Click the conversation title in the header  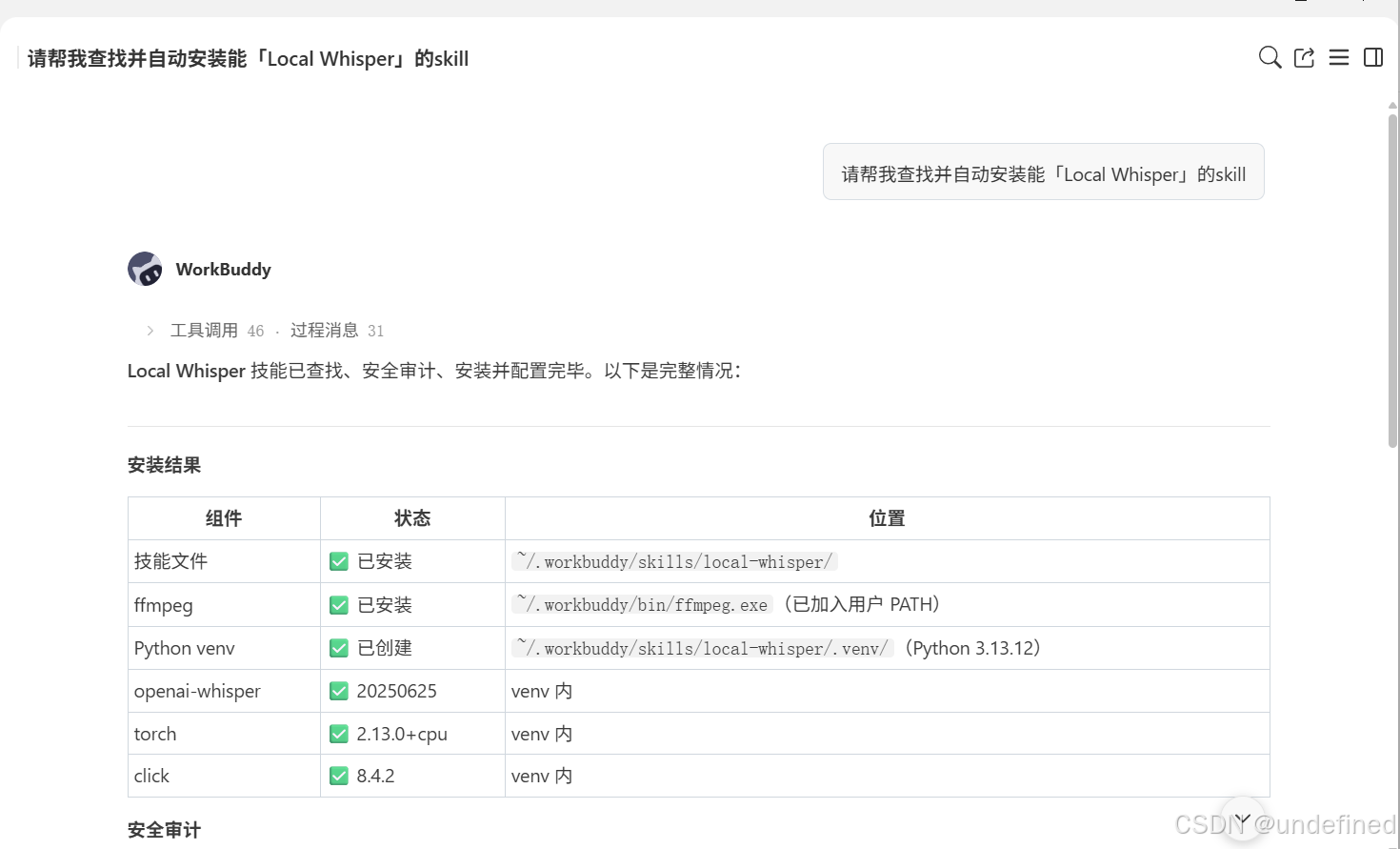point(248,59)
